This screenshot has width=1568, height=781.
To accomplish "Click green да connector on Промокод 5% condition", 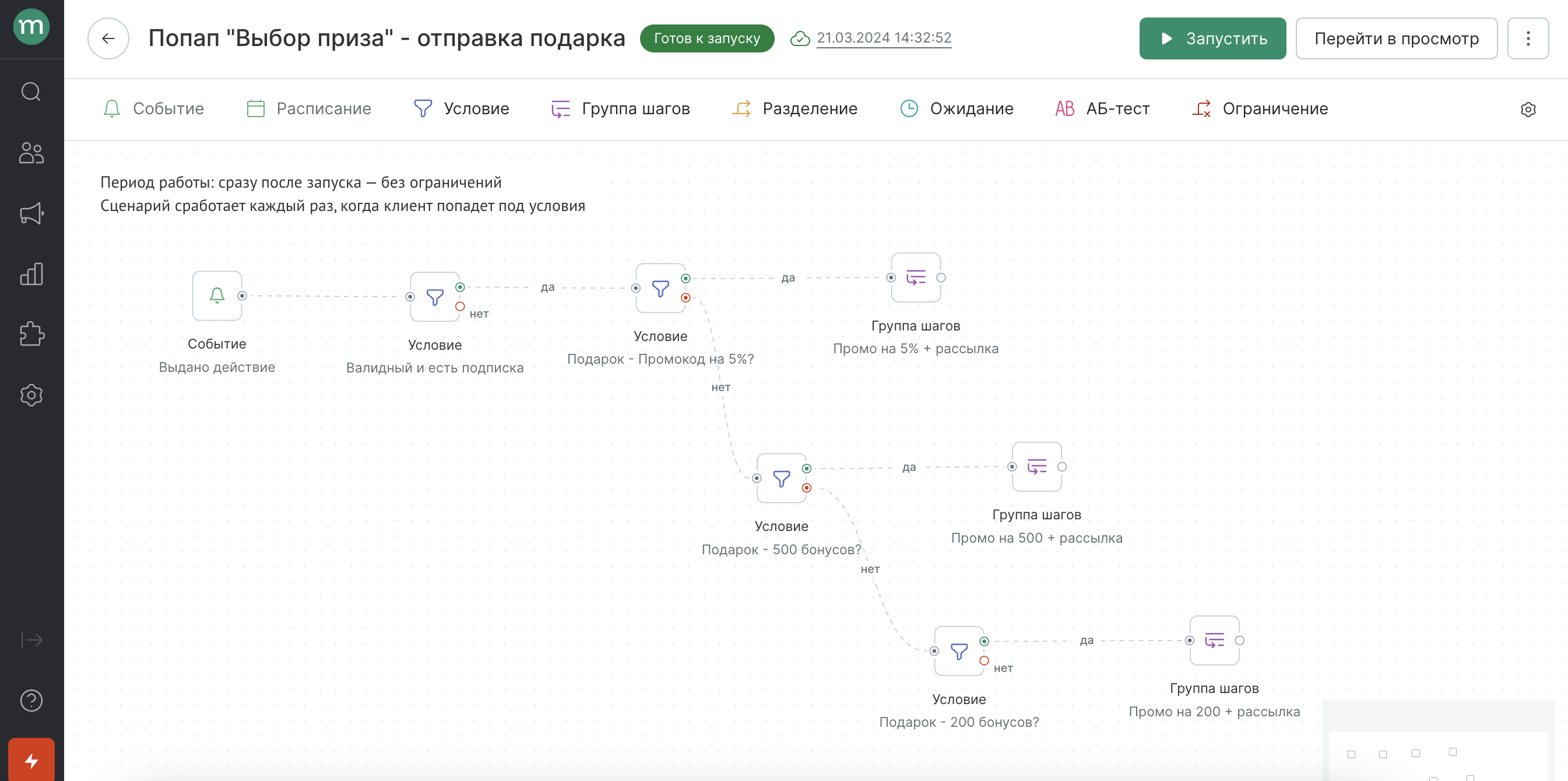I will tap(685, 278).
